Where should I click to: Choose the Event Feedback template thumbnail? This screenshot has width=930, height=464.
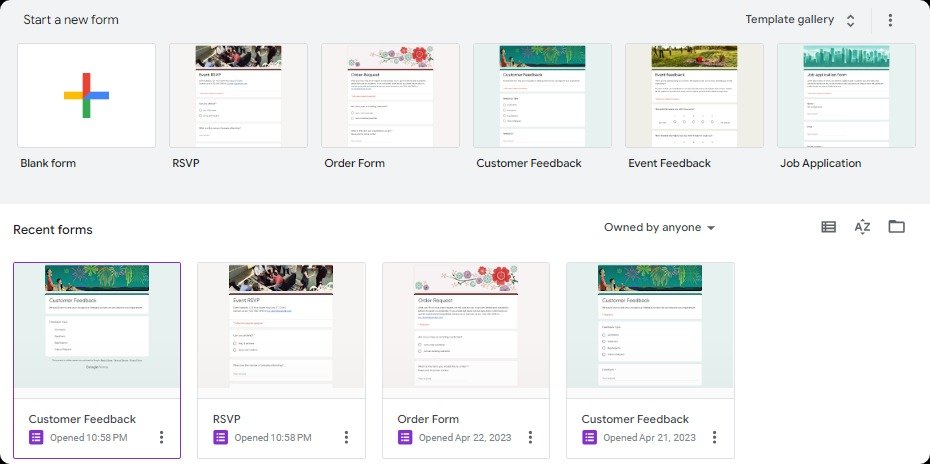pyautogui.click(x=694, y=96)
